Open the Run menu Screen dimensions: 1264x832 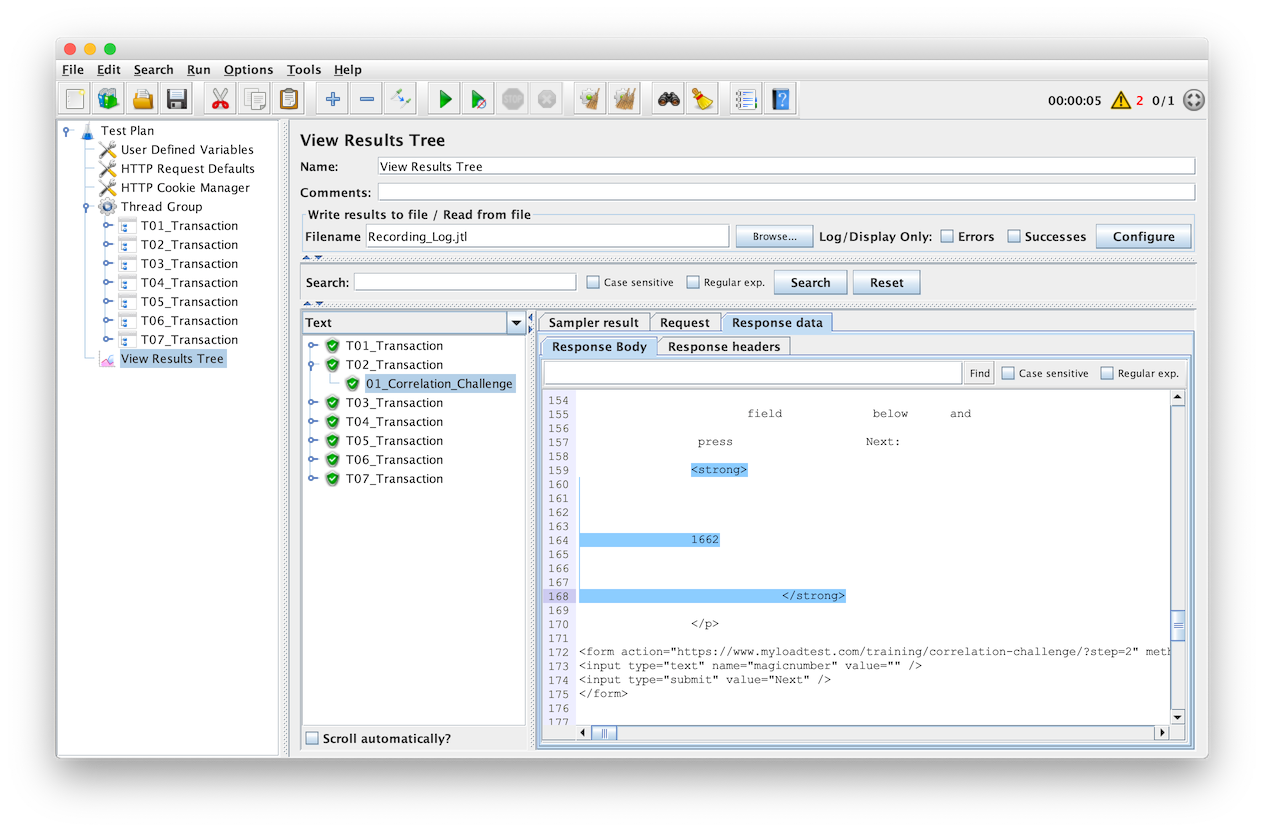(x=199, y=70)
